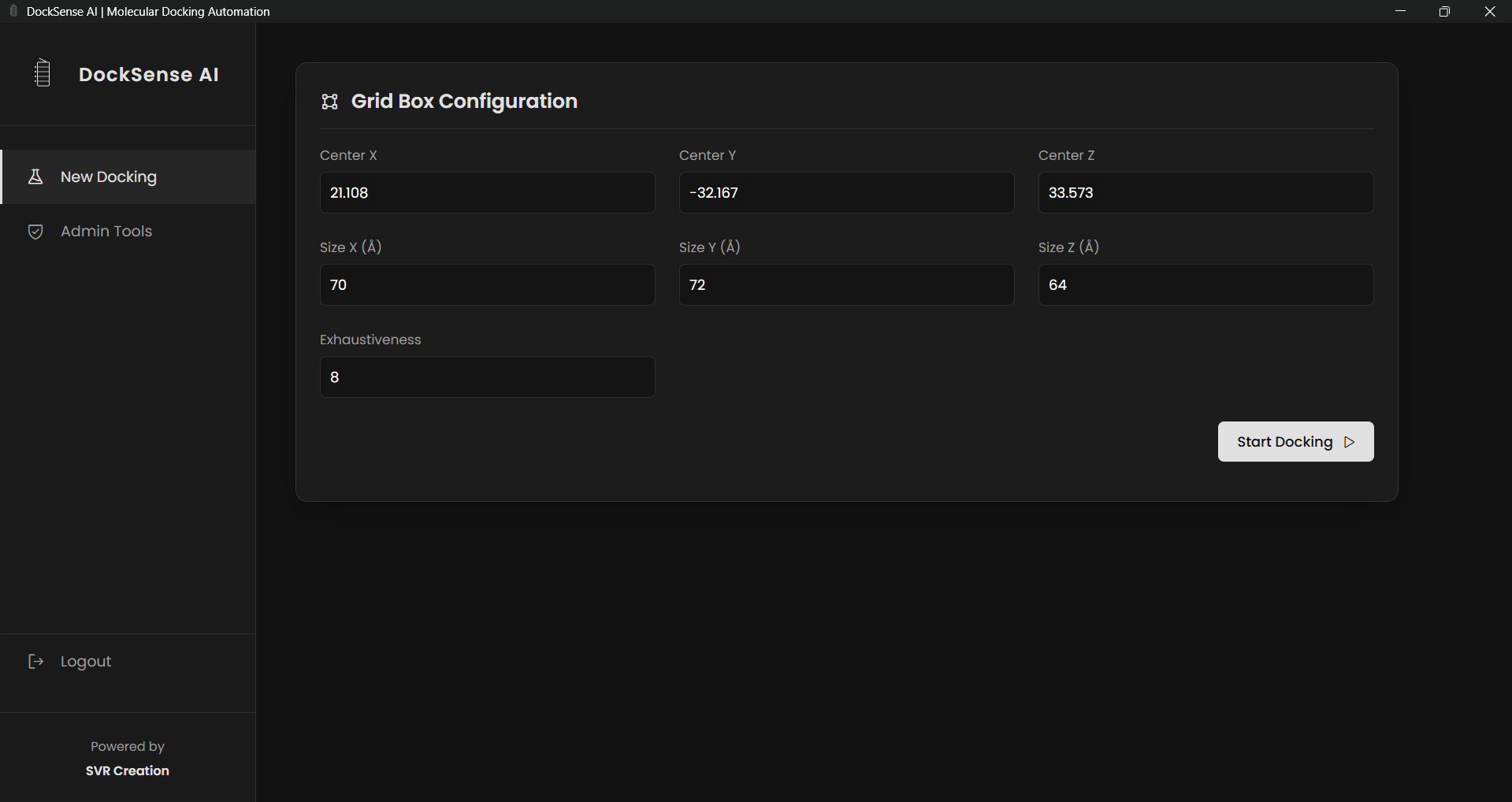This screenshot has height=802, width=1512.
Task: Click the Center Z label
Action: pos(1066,155)
